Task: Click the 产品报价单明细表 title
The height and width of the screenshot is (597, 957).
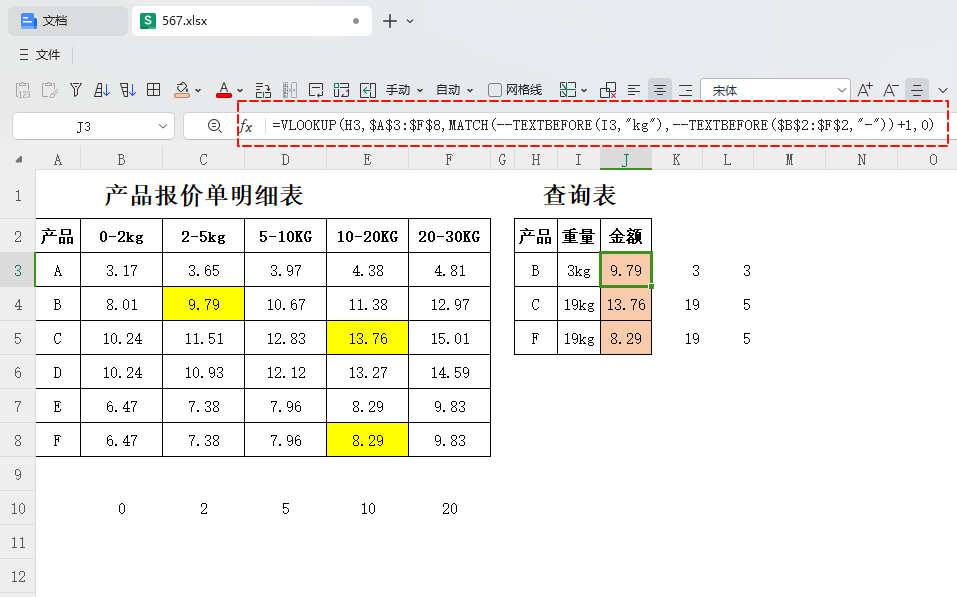Action: point(203,195)
